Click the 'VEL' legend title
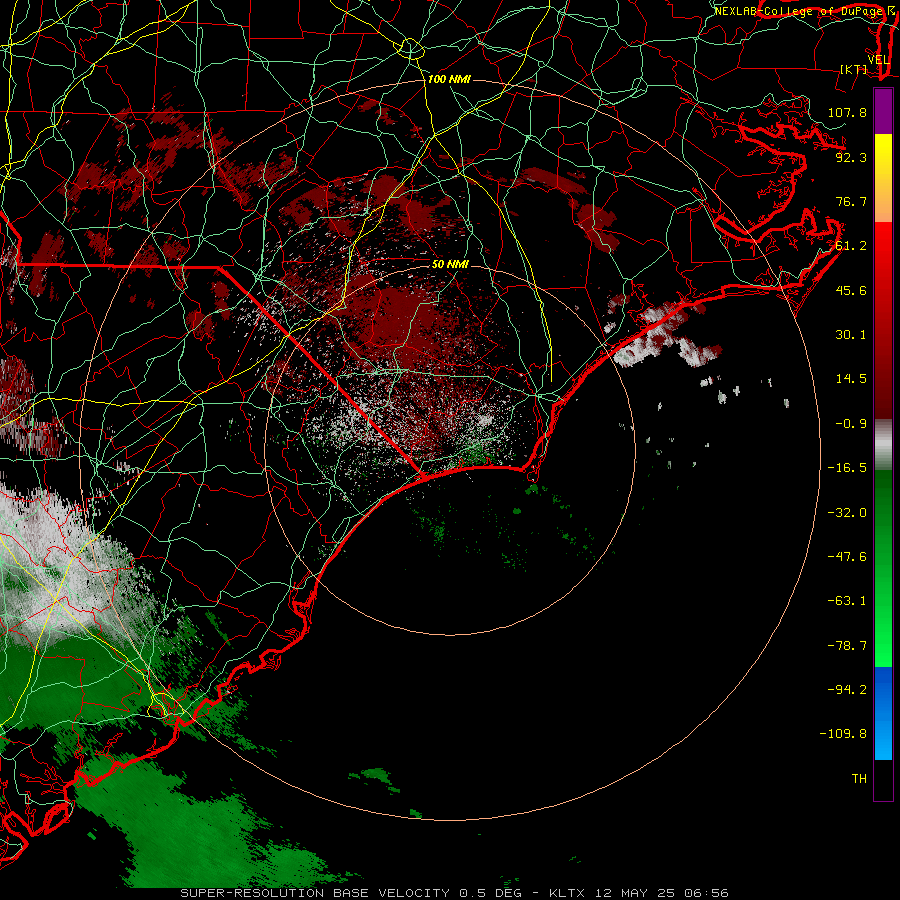 878,60
